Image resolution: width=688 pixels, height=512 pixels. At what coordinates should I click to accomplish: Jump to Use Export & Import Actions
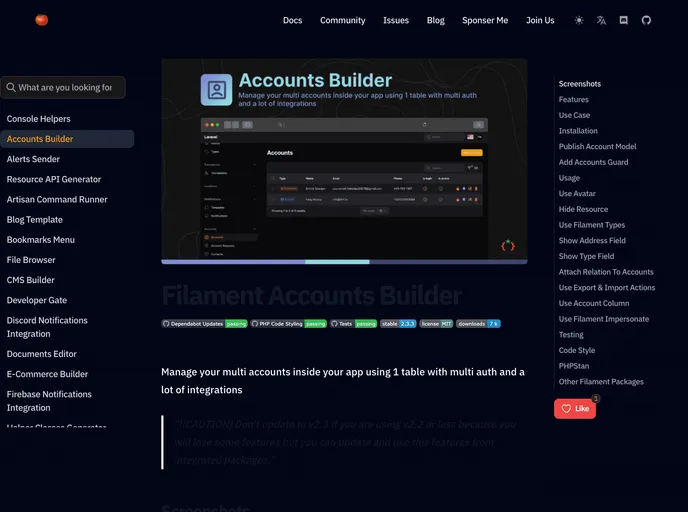pyautogui.click(x=607, y=288)
